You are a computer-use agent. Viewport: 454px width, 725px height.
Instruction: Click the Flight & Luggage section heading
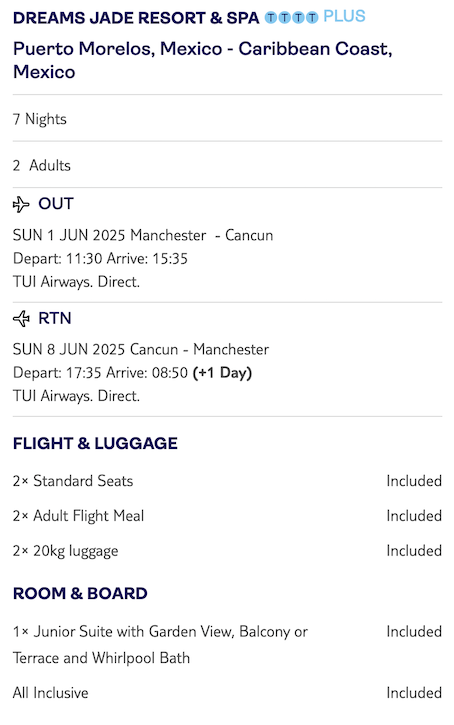[95, 443]
